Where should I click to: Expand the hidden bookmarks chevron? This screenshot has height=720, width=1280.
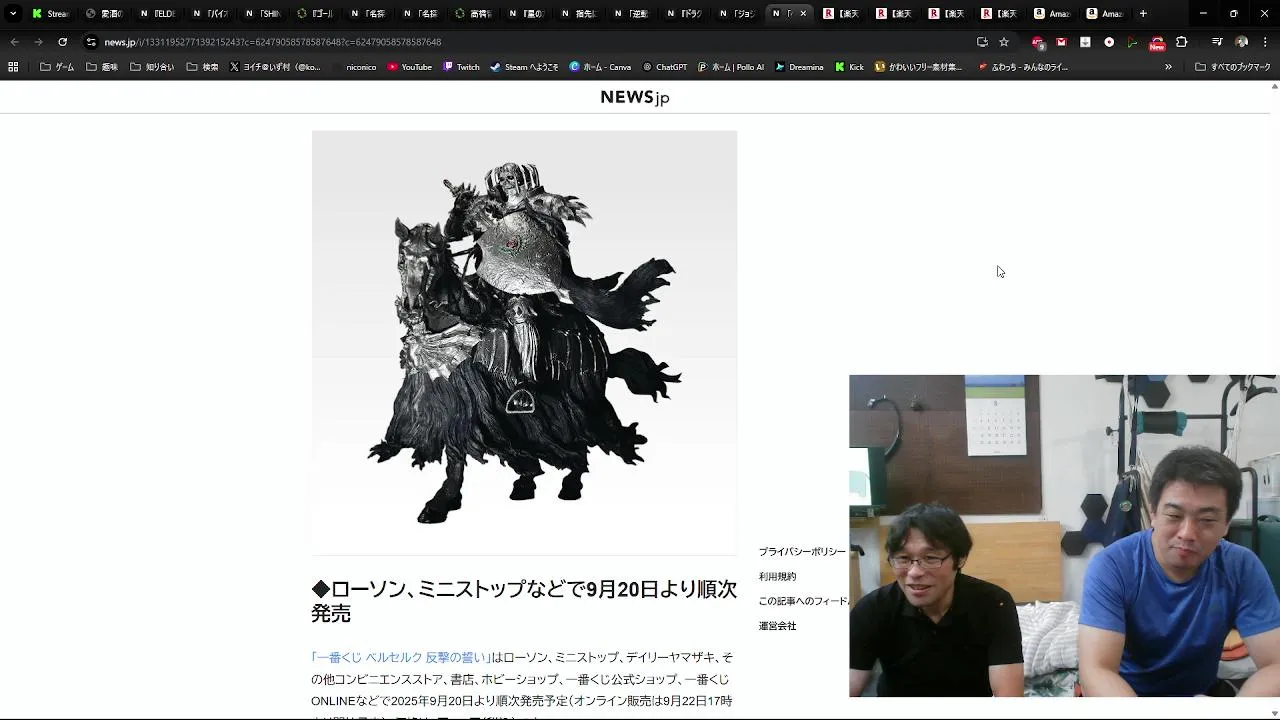tap(1168, 67)
